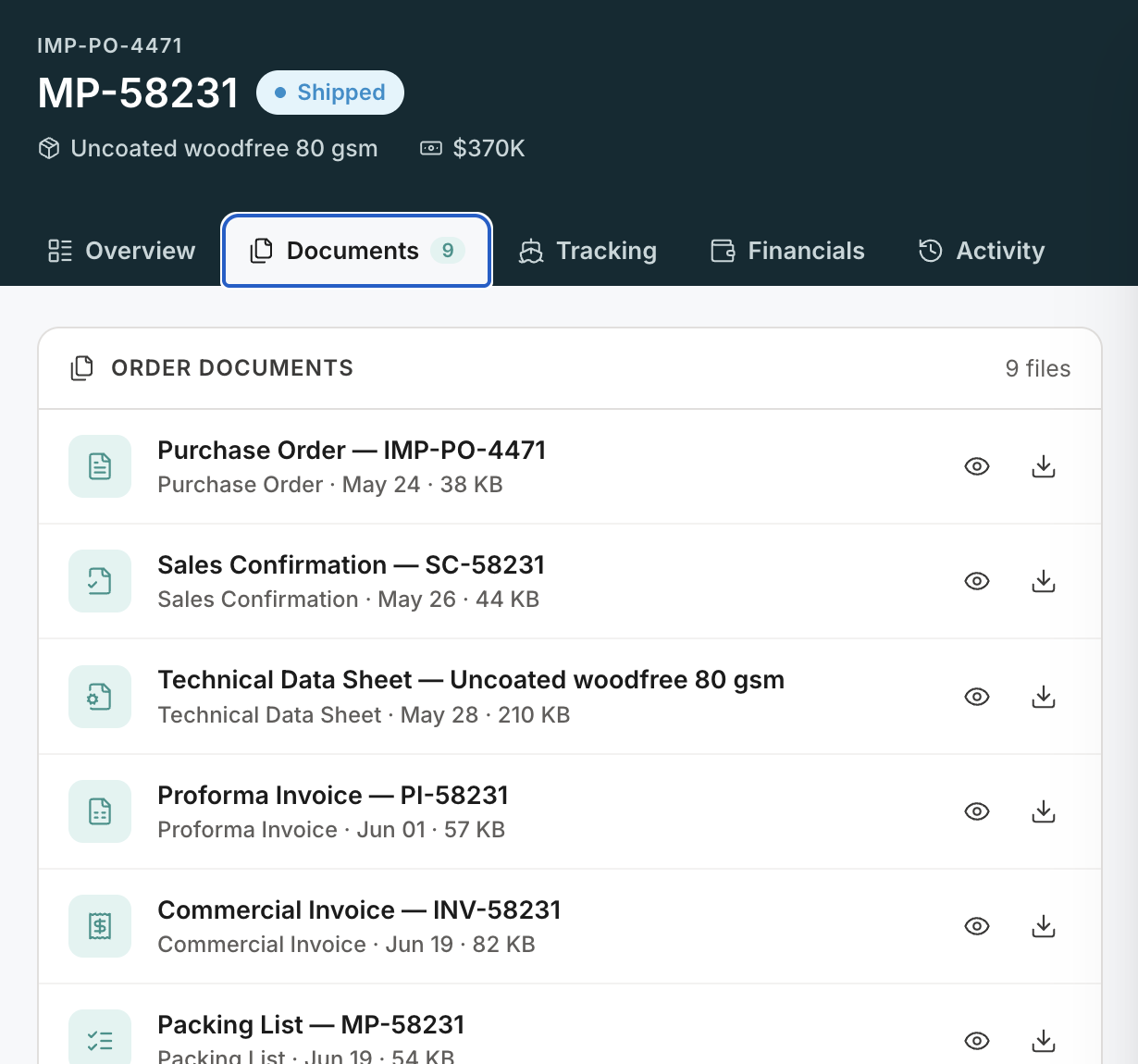The image size is (1138, 1064).
Task: Preview the Sales Confirmation SC-58231 document
Action: click(977, 581)
